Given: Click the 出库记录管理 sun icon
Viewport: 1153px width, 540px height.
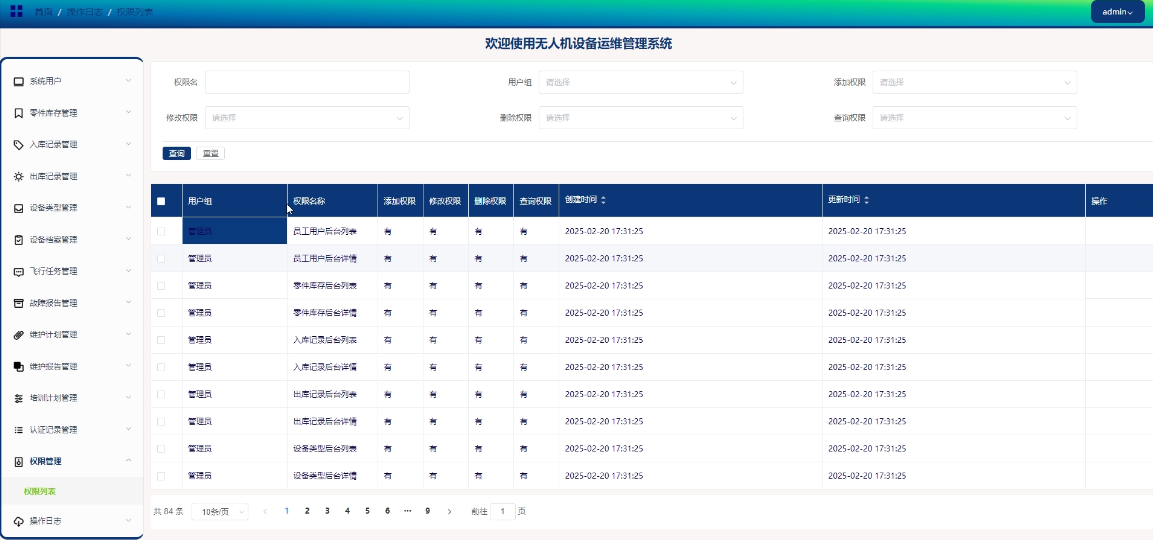Looking at the screenshot, I should click(x=19, y=177).
